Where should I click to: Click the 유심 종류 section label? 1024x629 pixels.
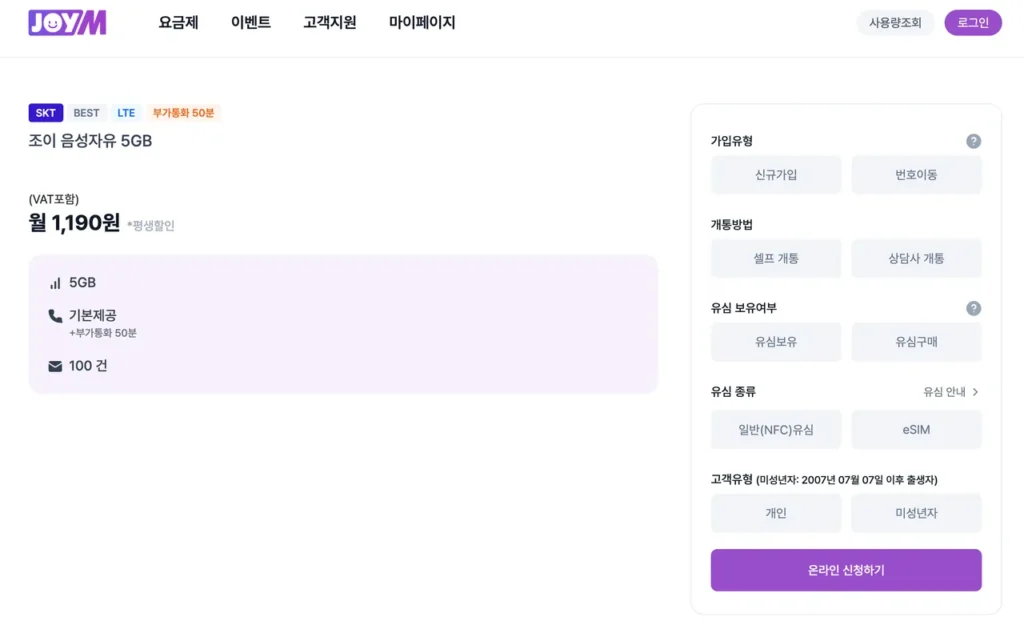point(733,392)
